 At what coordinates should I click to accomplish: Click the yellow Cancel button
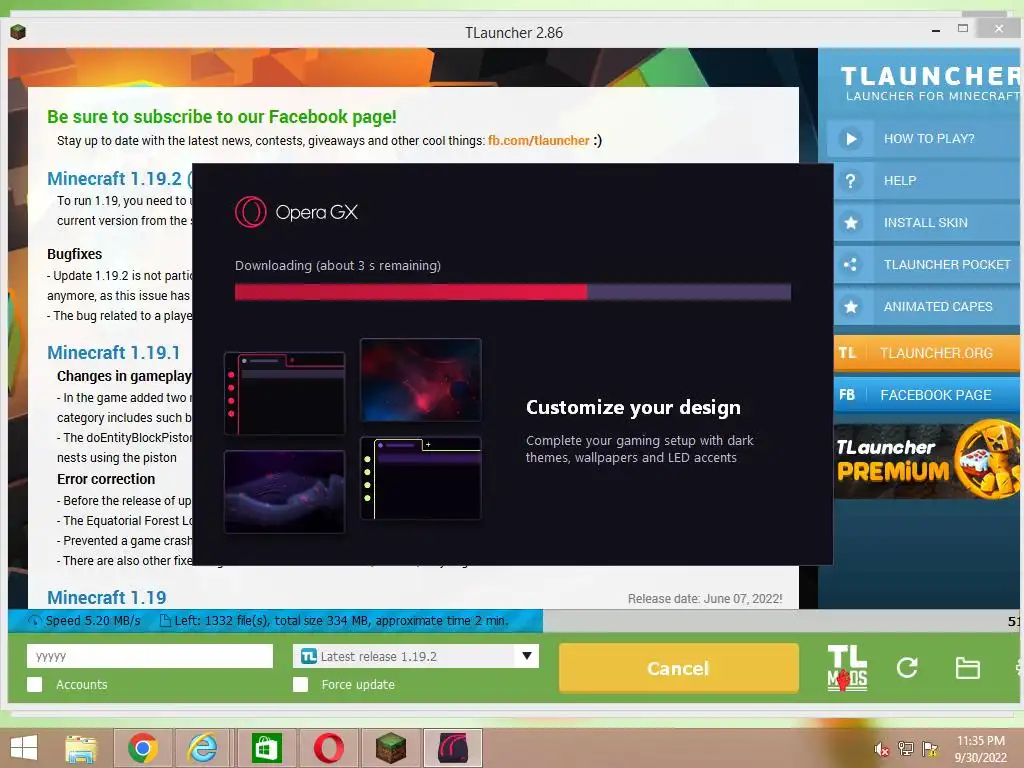(679, 668)
